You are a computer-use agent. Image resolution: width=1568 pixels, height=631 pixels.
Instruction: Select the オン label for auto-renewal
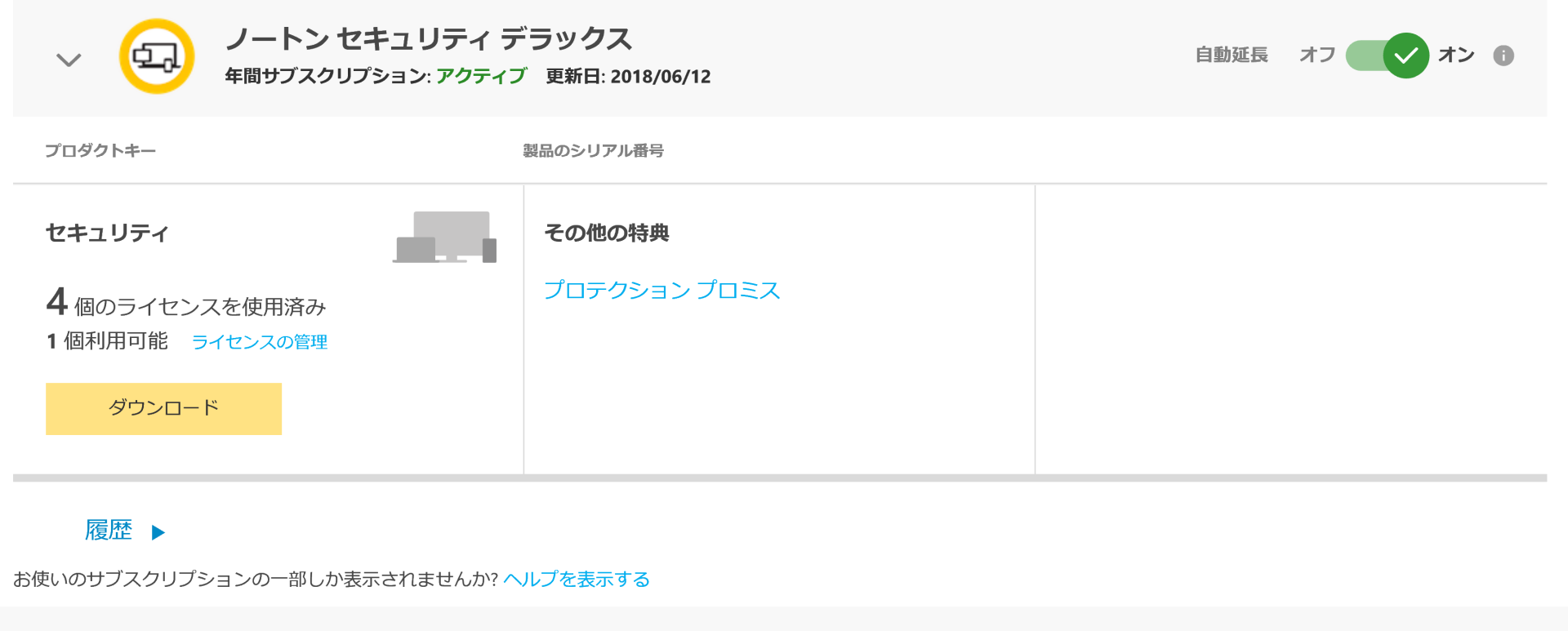click(x=1456, y=55)
